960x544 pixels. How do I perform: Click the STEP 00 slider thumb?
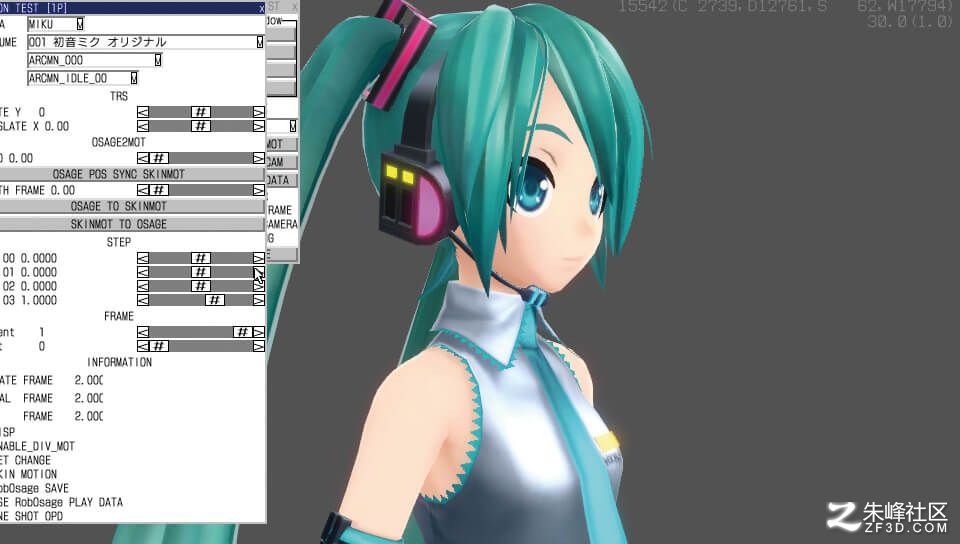(201, 258)
